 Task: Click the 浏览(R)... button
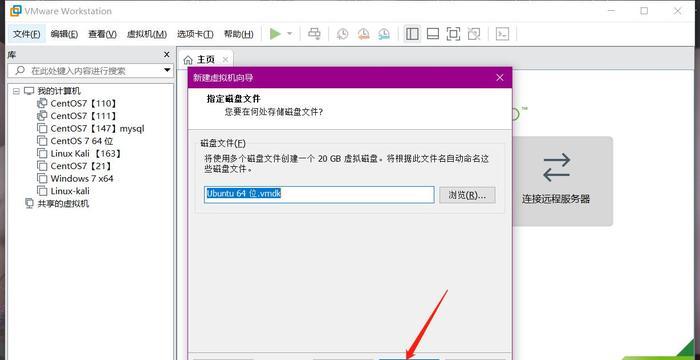pyautogui.click(x=467, y=195)
